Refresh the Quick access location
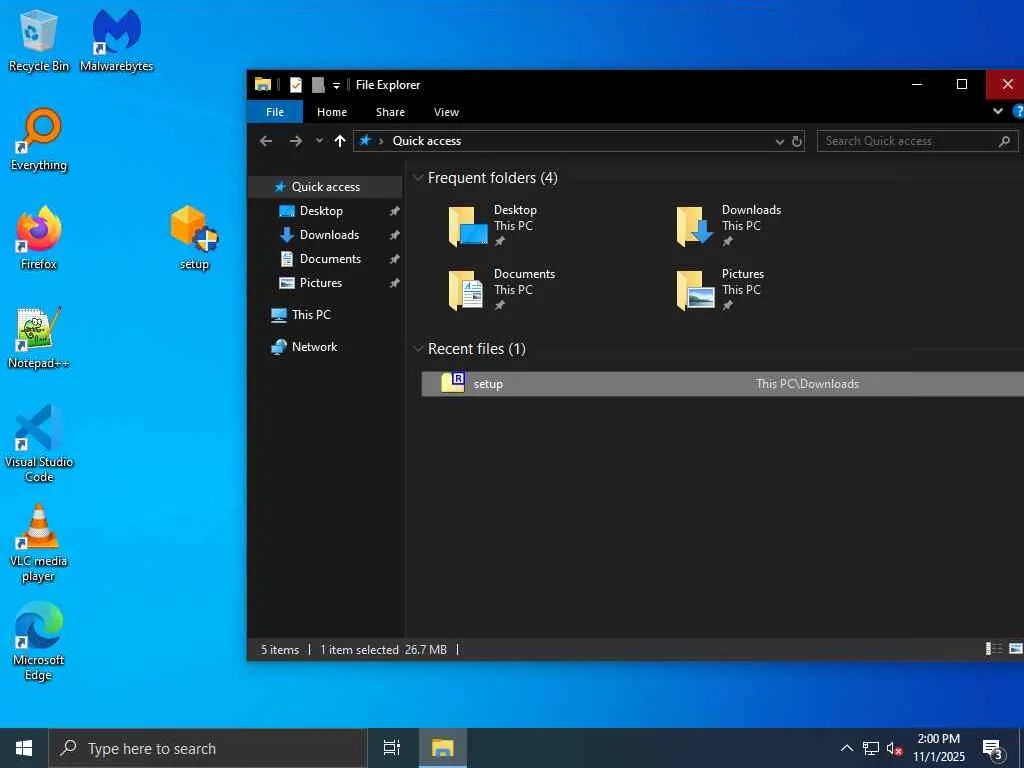 (x=797, y=141)
